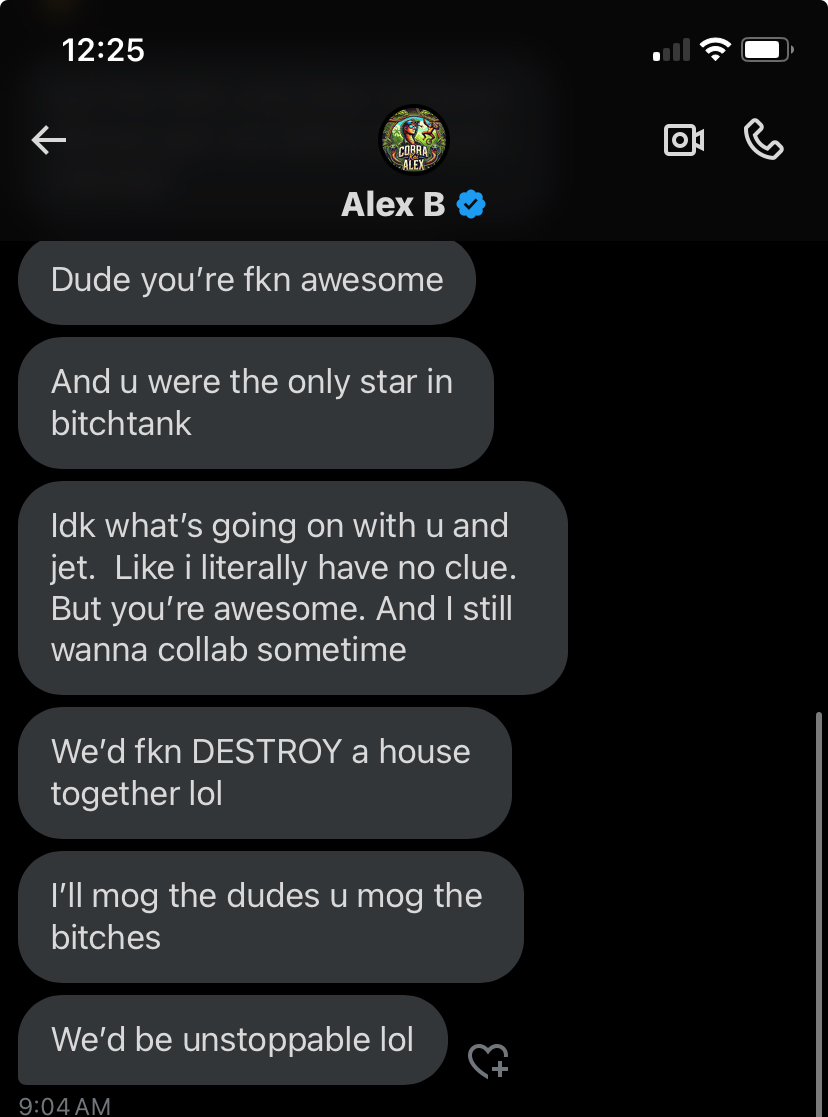Open the Cobra Alex profile picture
This screenshot has height=1117, width=828.
[413, 140]
